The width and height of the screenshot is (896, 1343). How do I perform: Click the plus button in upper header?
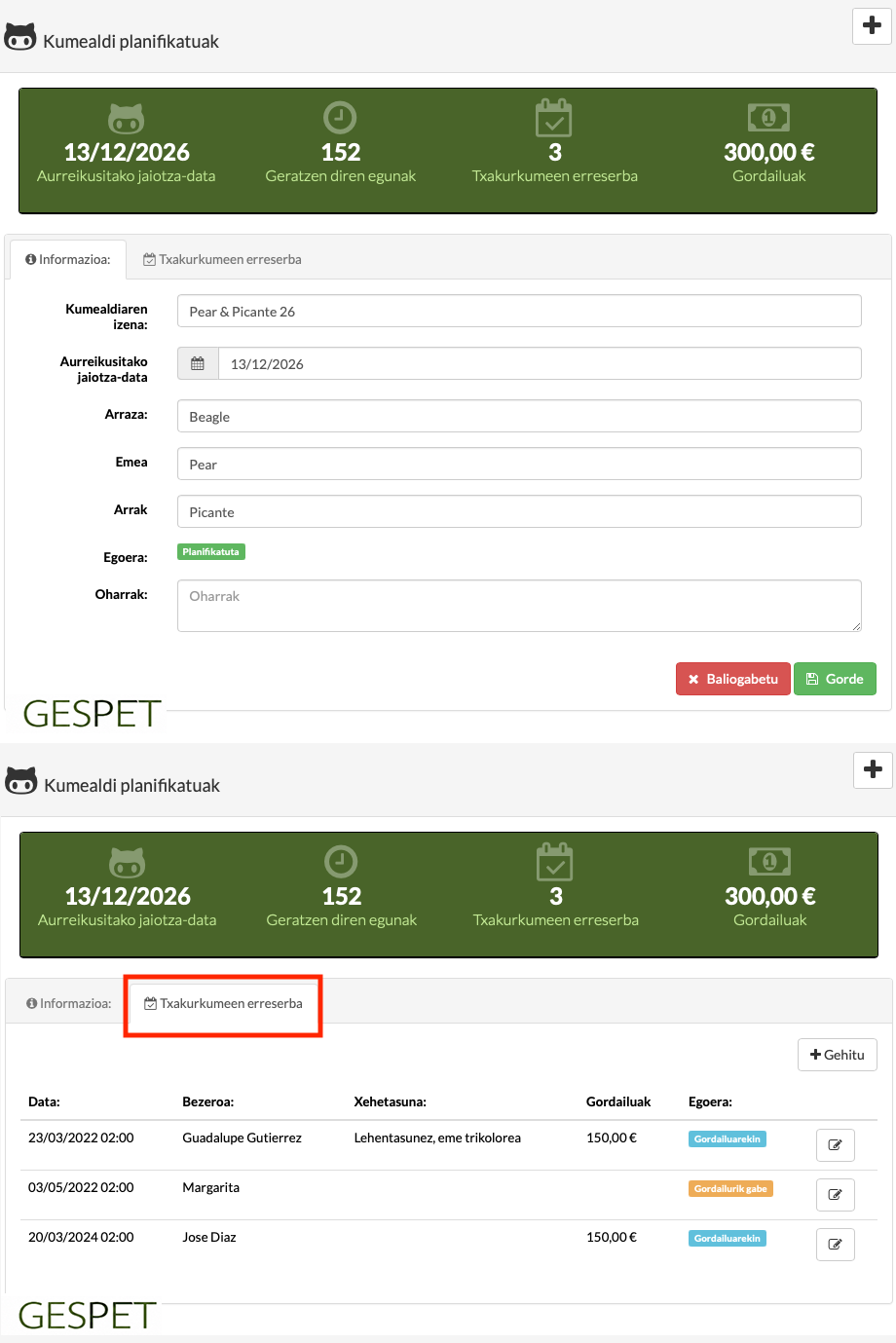tap(872, 25)
